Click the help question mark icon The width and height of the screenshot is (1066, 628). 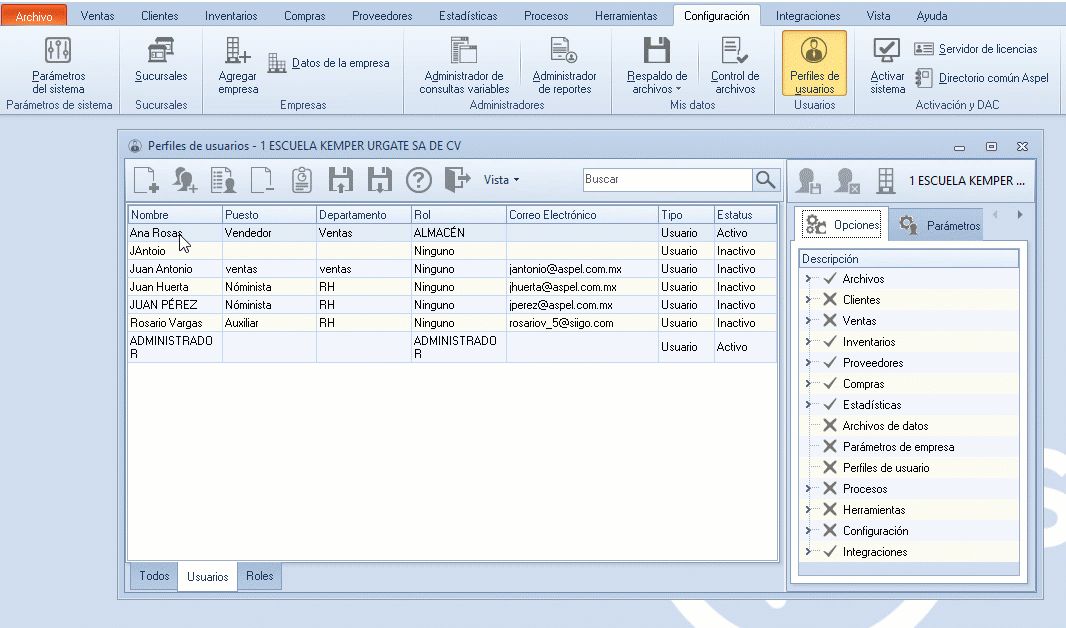point(418,180)
